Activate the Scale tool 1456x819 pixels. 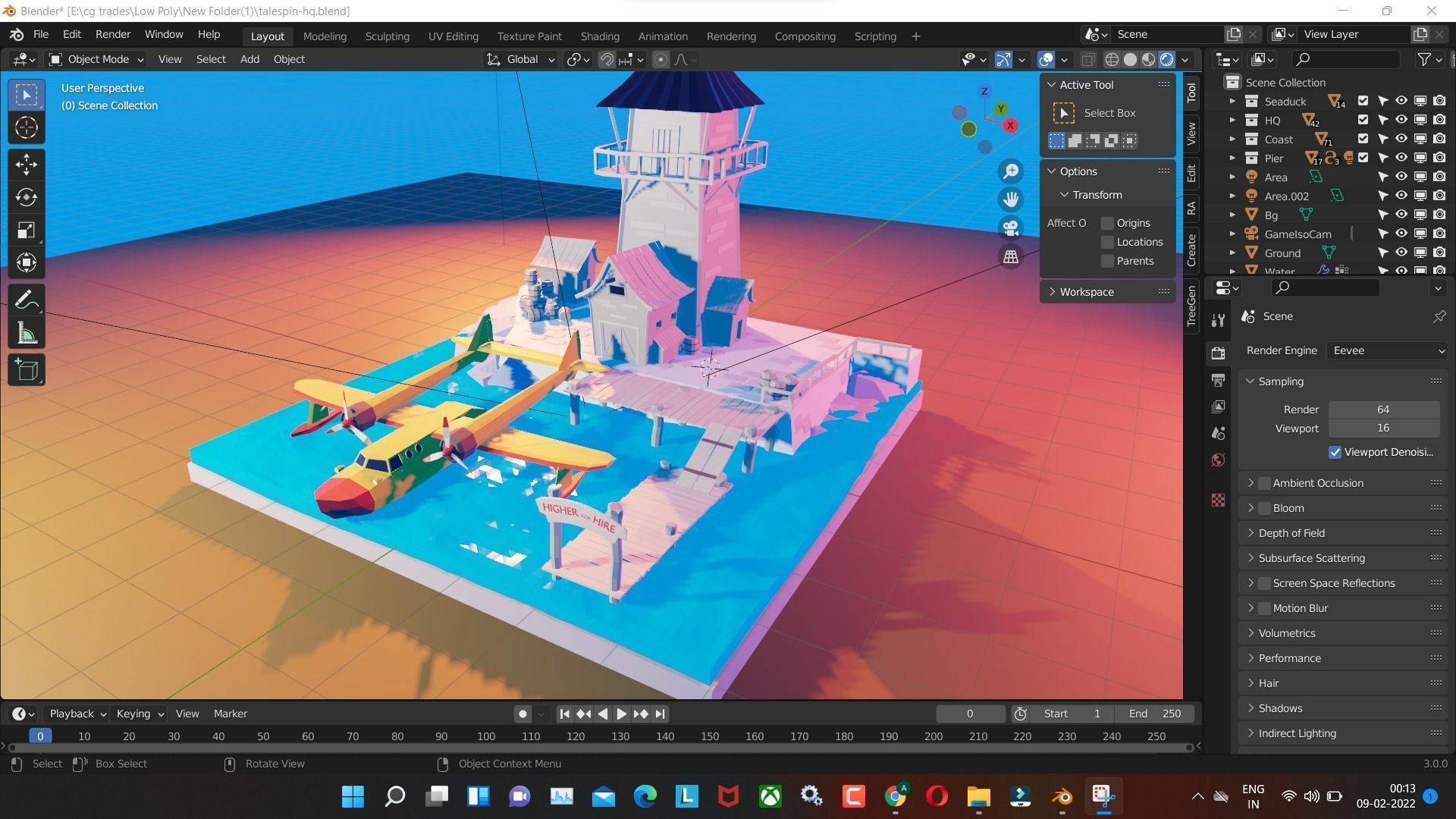pos(27,231)
